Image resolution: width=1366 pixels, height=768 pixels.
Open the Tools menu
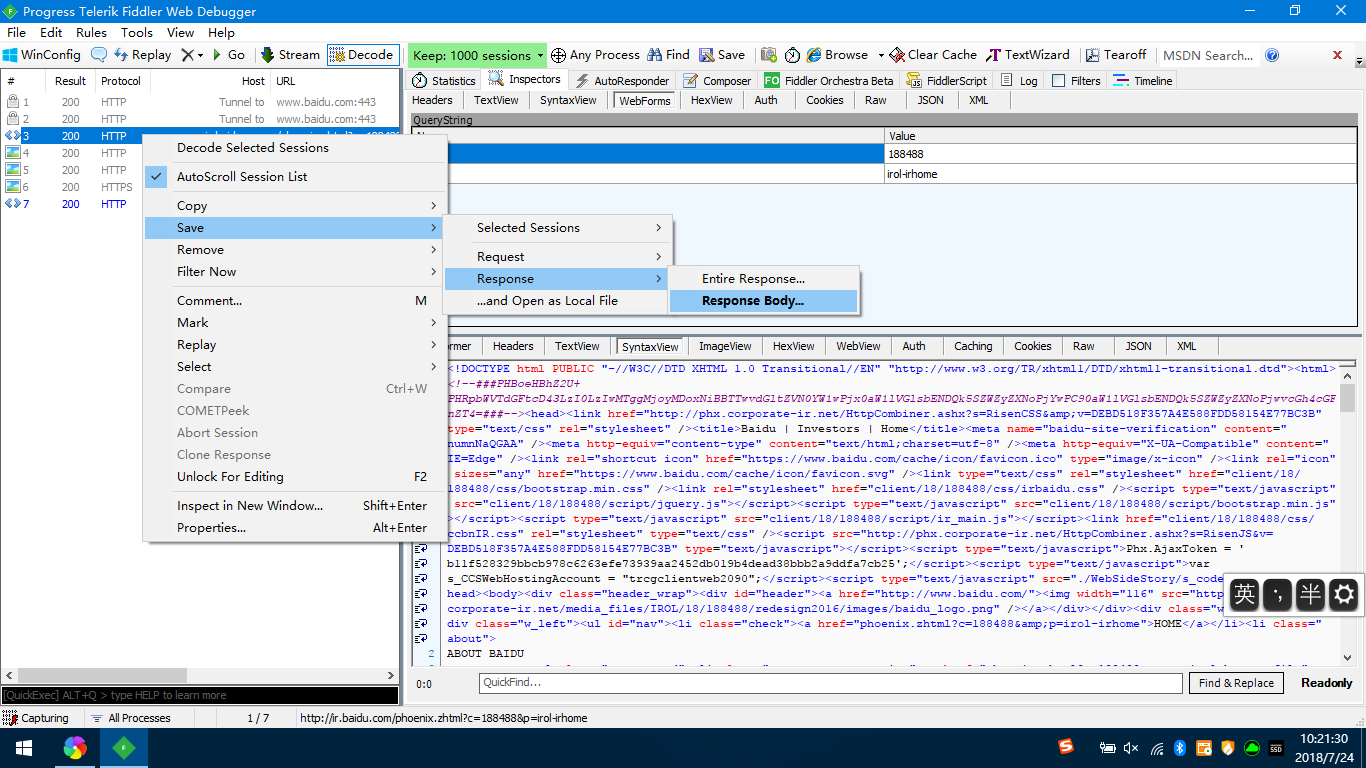[x=137, y=32]
